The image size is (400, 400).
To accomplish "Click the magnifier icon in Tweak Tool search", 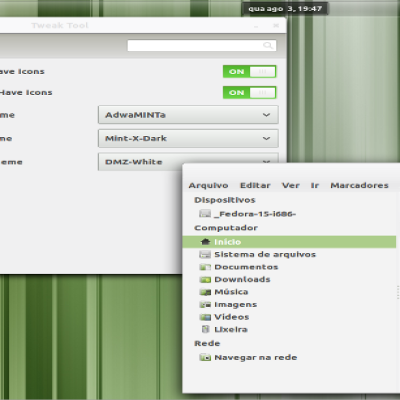I will tap(268, 45).
